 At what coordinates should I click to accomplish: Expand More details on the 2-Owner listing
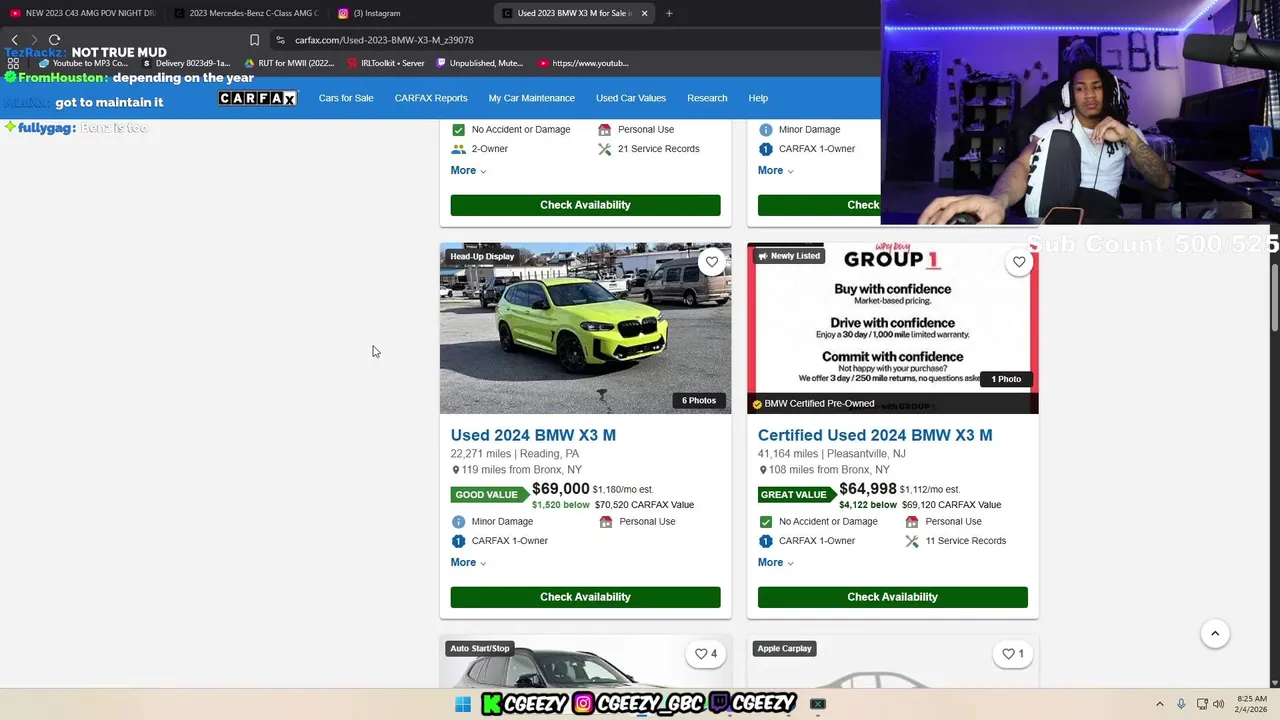(468, 170)
